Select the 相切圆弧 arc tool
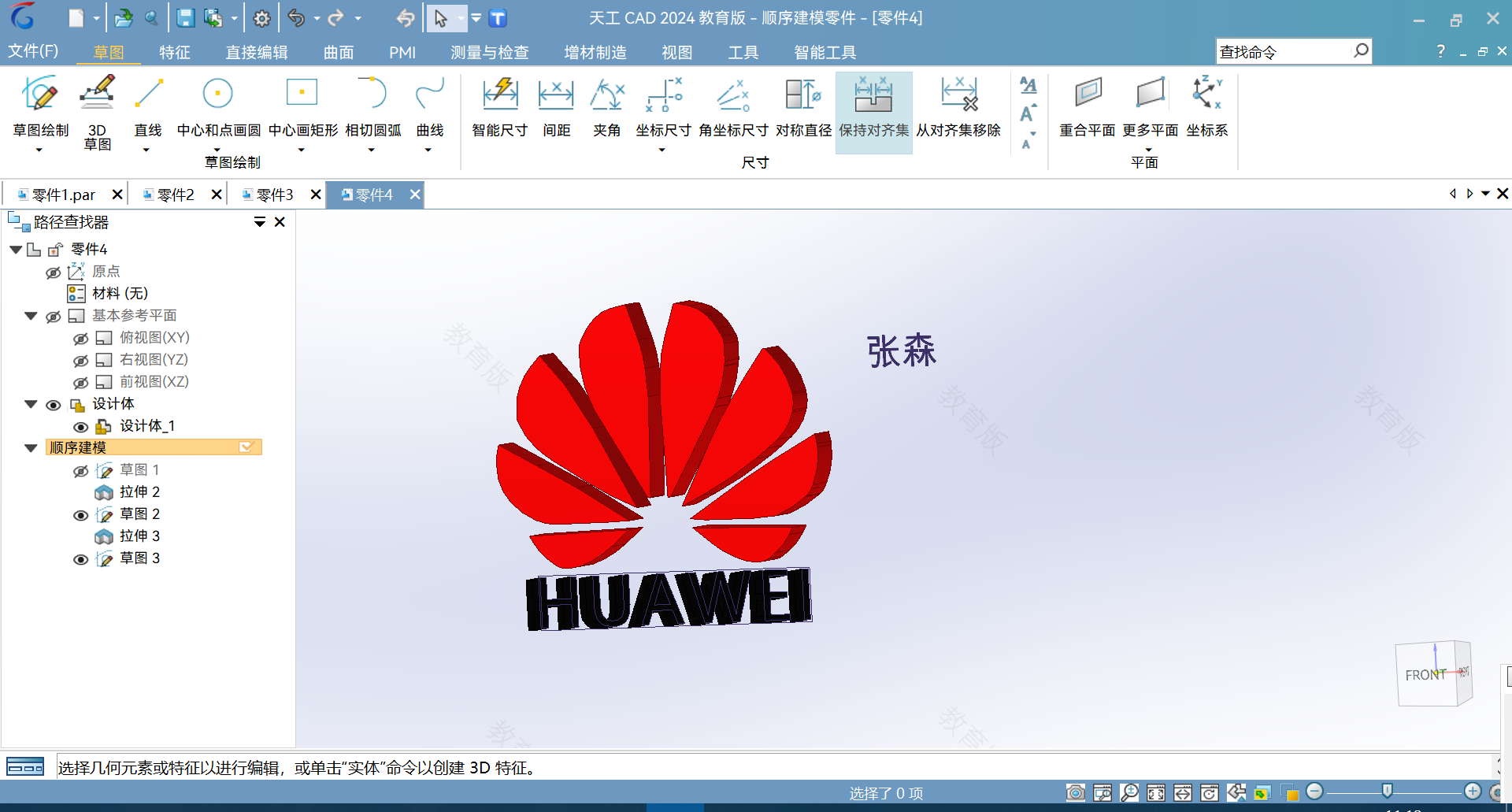This screenshot has width=1512, height=812. pyautogui.click(x=372, y=107)
